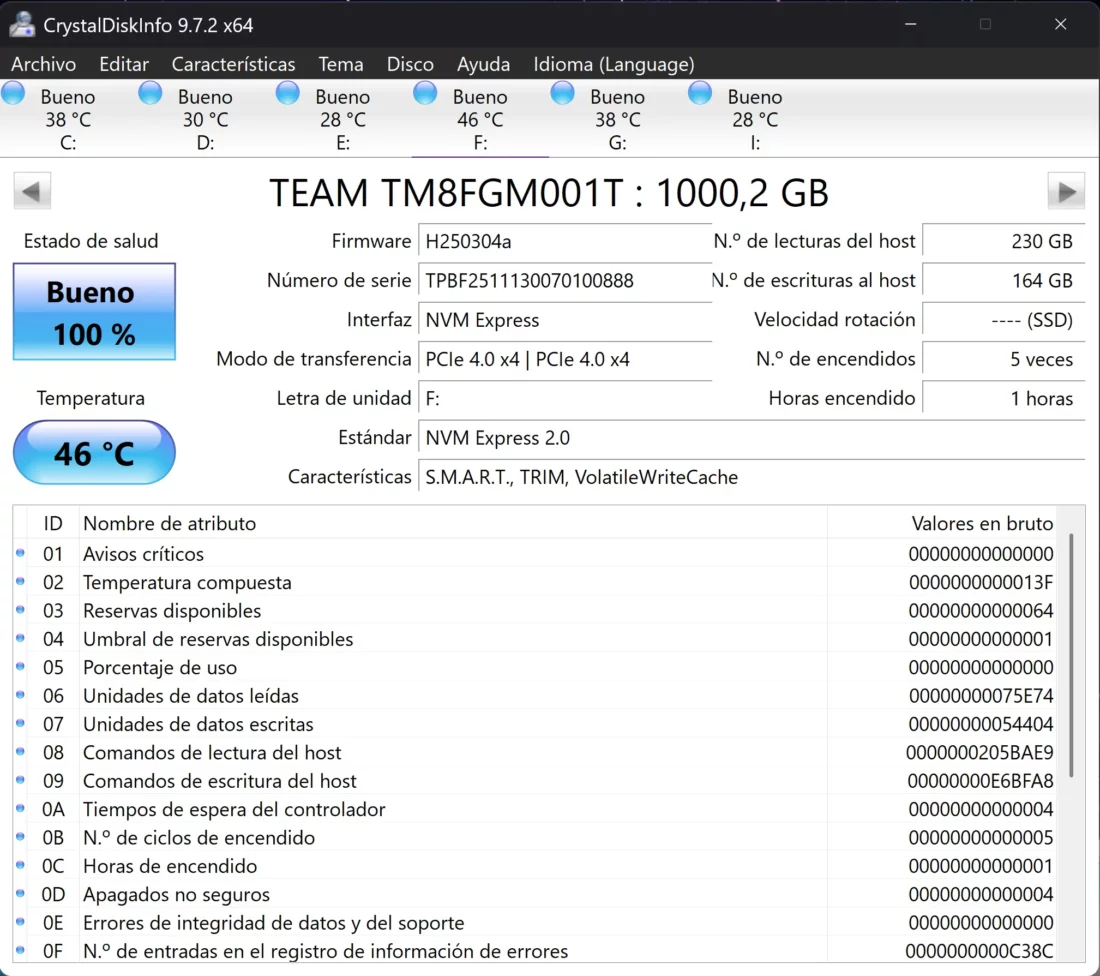Click the Firmware field H250304a

(565, 241)
